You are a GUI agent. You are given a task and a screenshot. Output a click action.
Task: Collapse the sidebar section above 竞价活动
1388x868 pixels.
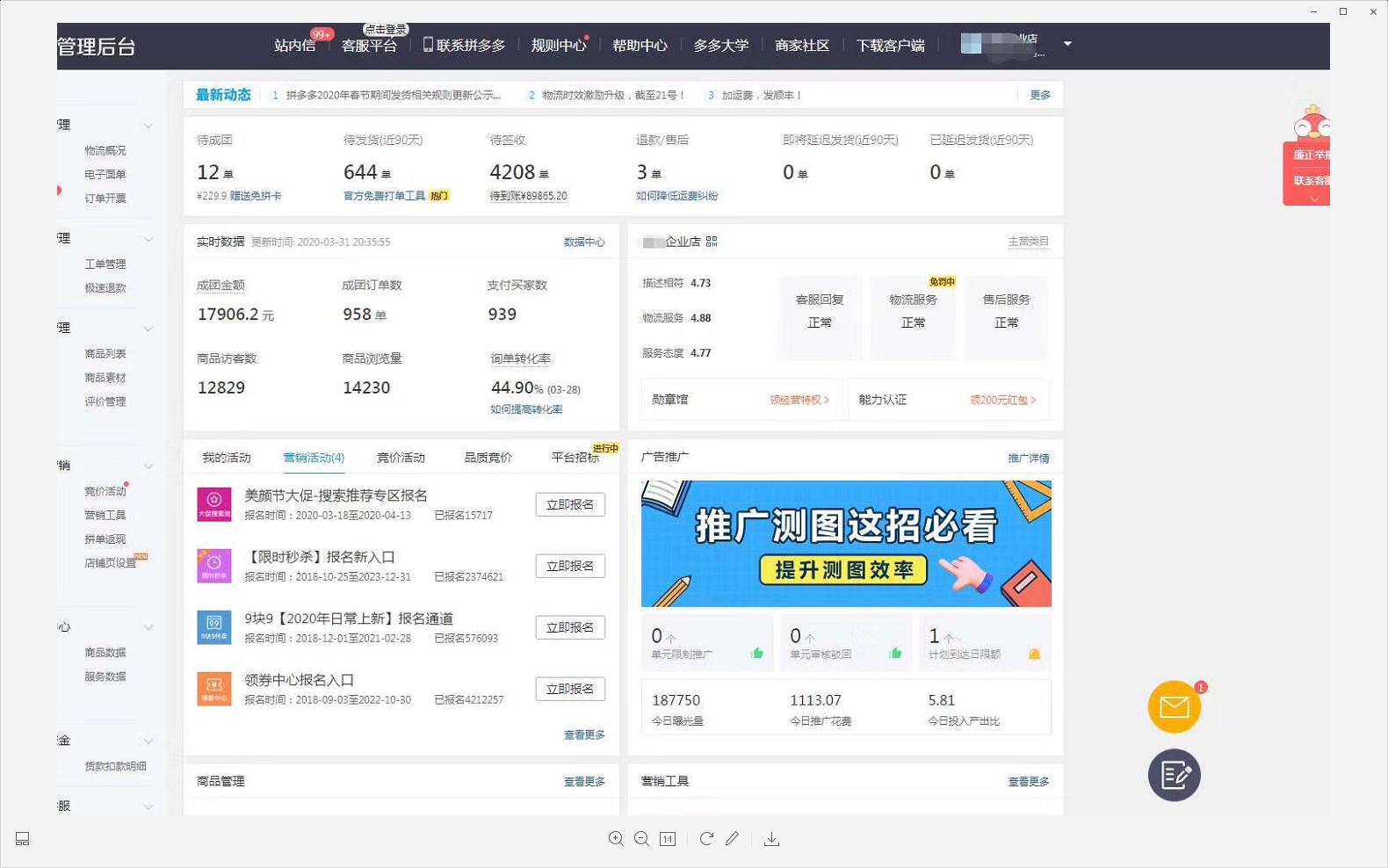(148, 466)
